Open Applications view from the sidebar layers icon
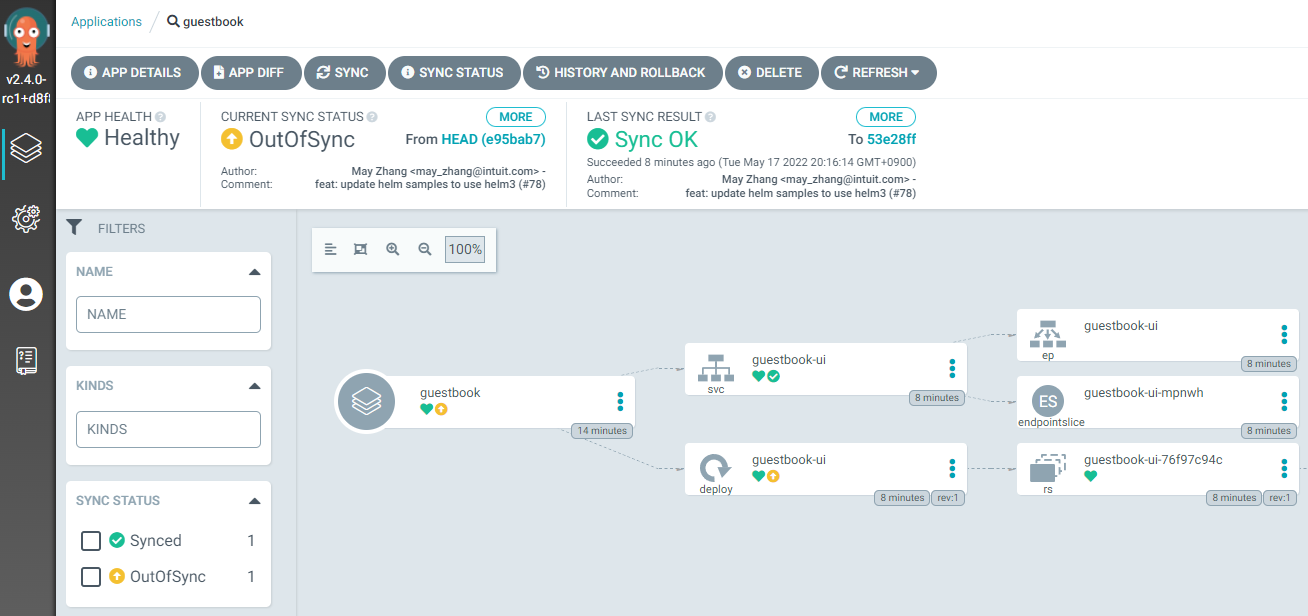The width and height of the screenshot is (1308, 616). pos(26,149)
